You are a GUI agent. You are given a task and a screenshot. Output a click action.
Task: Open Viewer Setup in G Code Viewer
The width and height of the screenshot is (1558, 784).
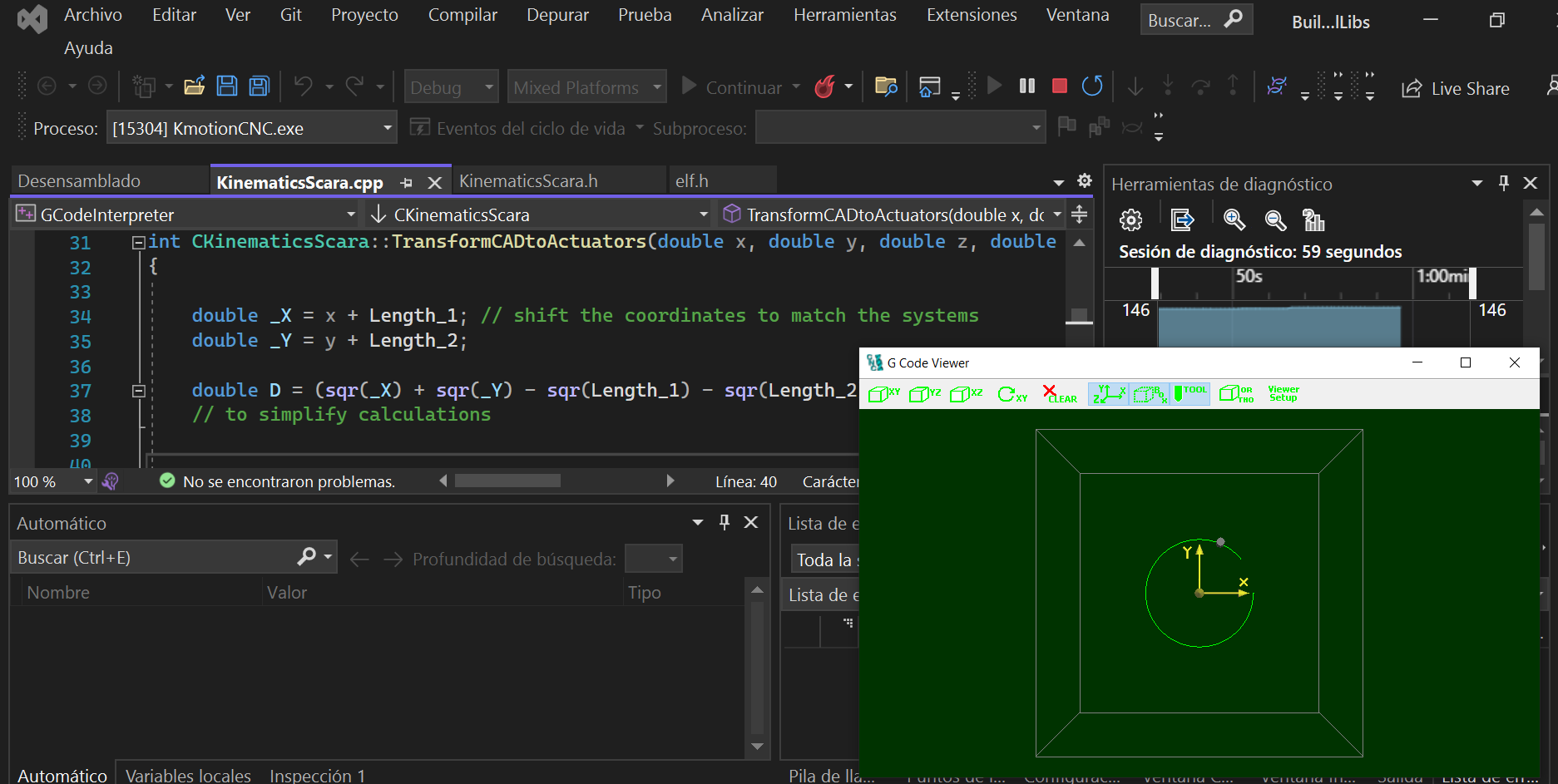(1283, 394)
